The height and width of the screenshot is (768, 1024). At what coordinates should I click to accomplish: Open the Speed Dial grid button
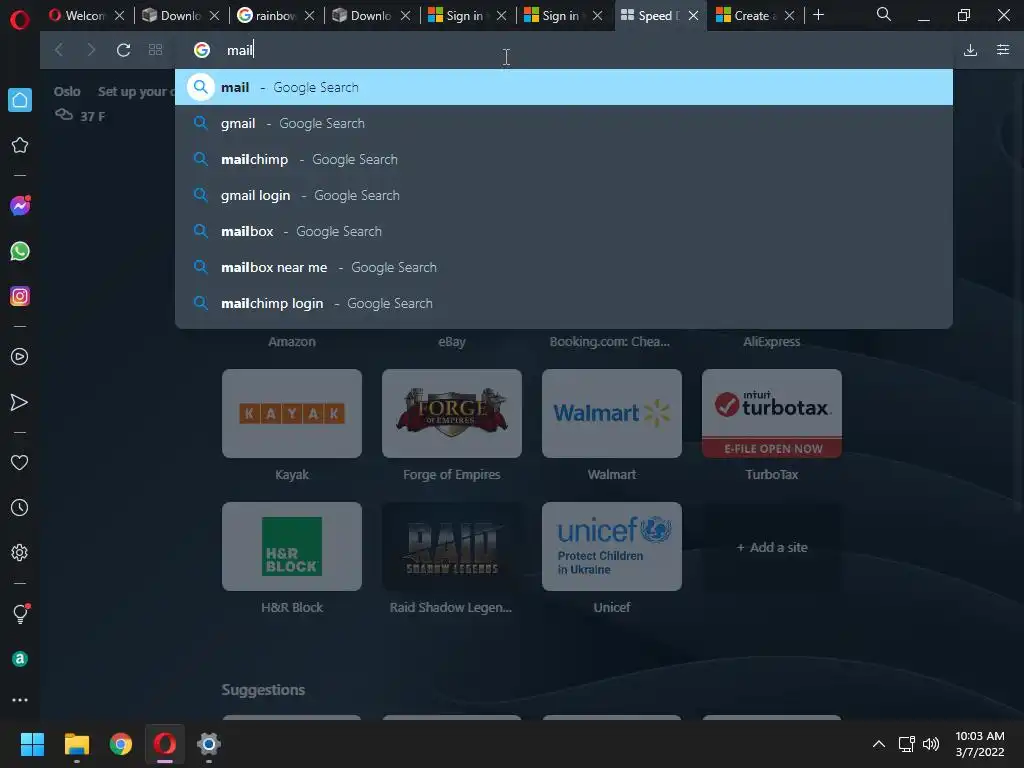(x=155, y=50)
